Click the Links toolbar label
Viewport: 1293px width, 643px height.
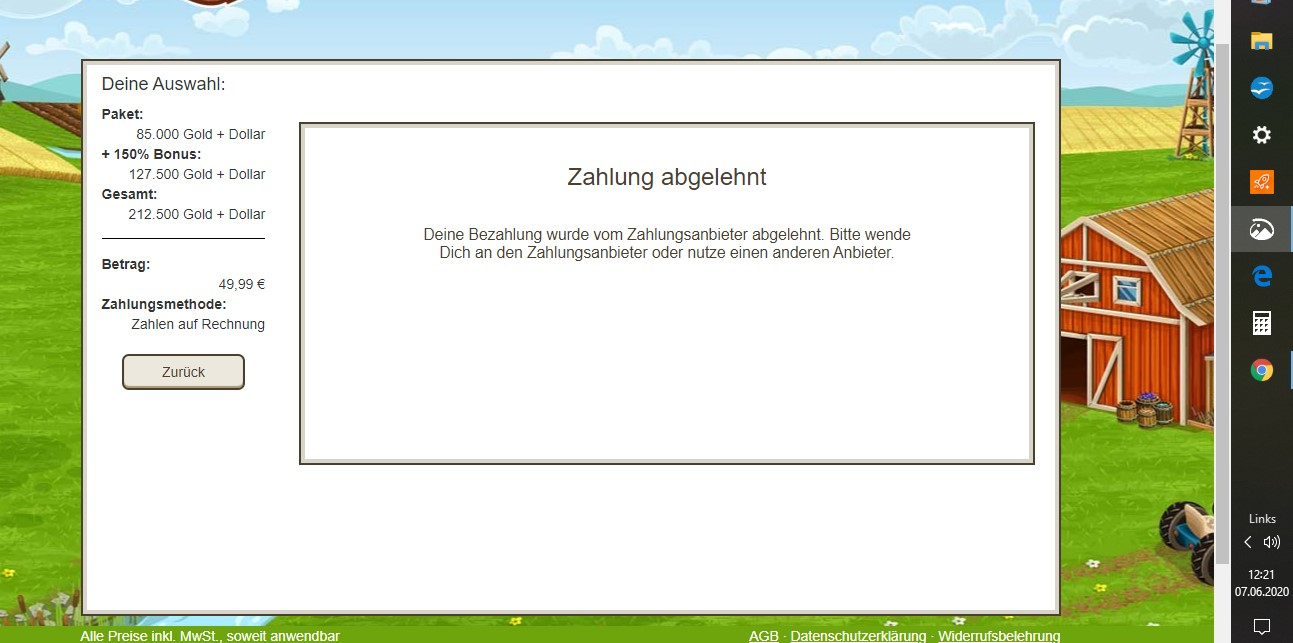coord(1262,519)
